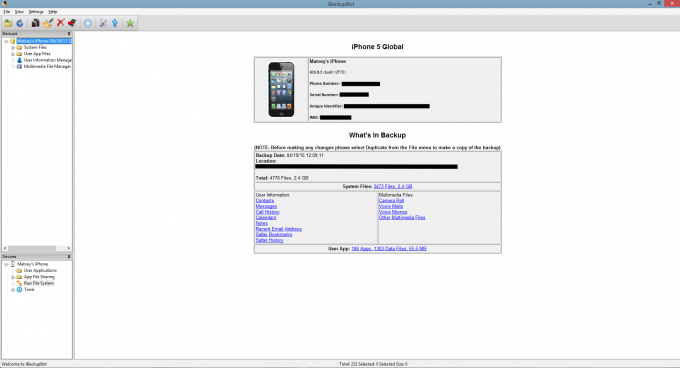Open the Other Multimedia Files link
Viewport: 680px width, 368px height.
pos(402,218)
